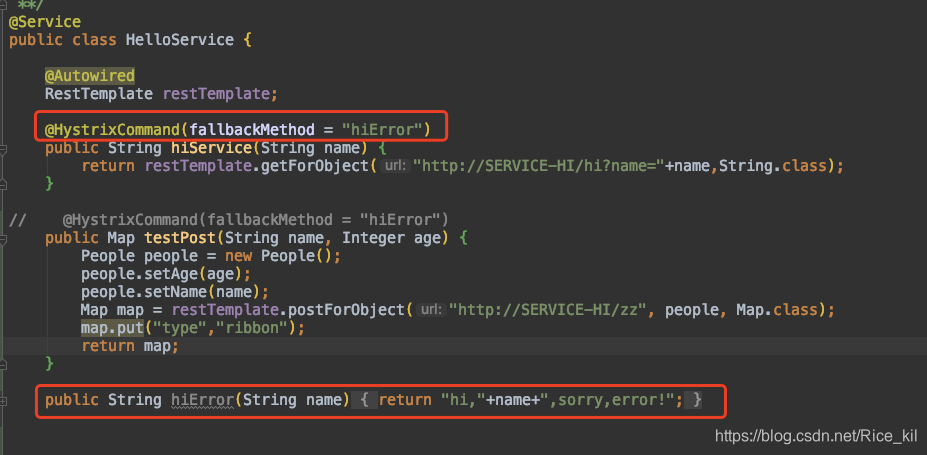
Task: Click the "http://SERVICE-HI/hi?name=" string
Action: (x=539, y=166)
